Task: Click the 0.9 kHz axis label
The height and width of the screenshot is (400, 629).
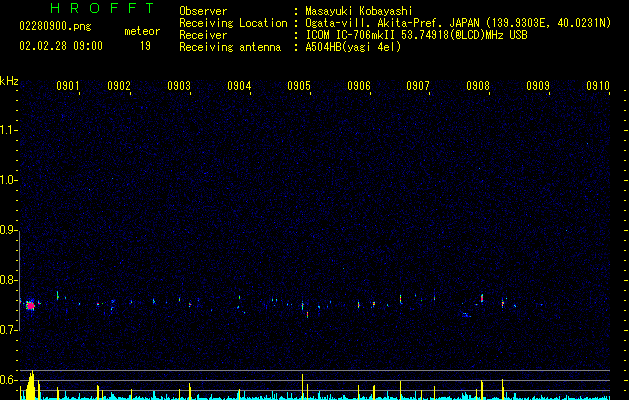Action: click(8, 230)
